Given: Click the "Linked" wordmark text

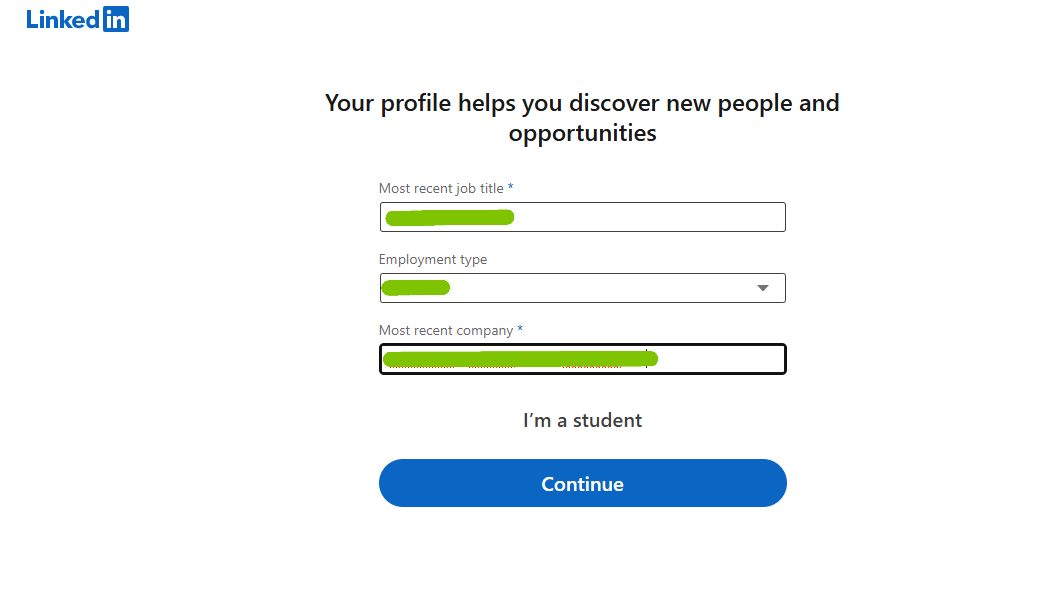Looking at the screenshot, I should pyautogui.click(x=63, y=19).
